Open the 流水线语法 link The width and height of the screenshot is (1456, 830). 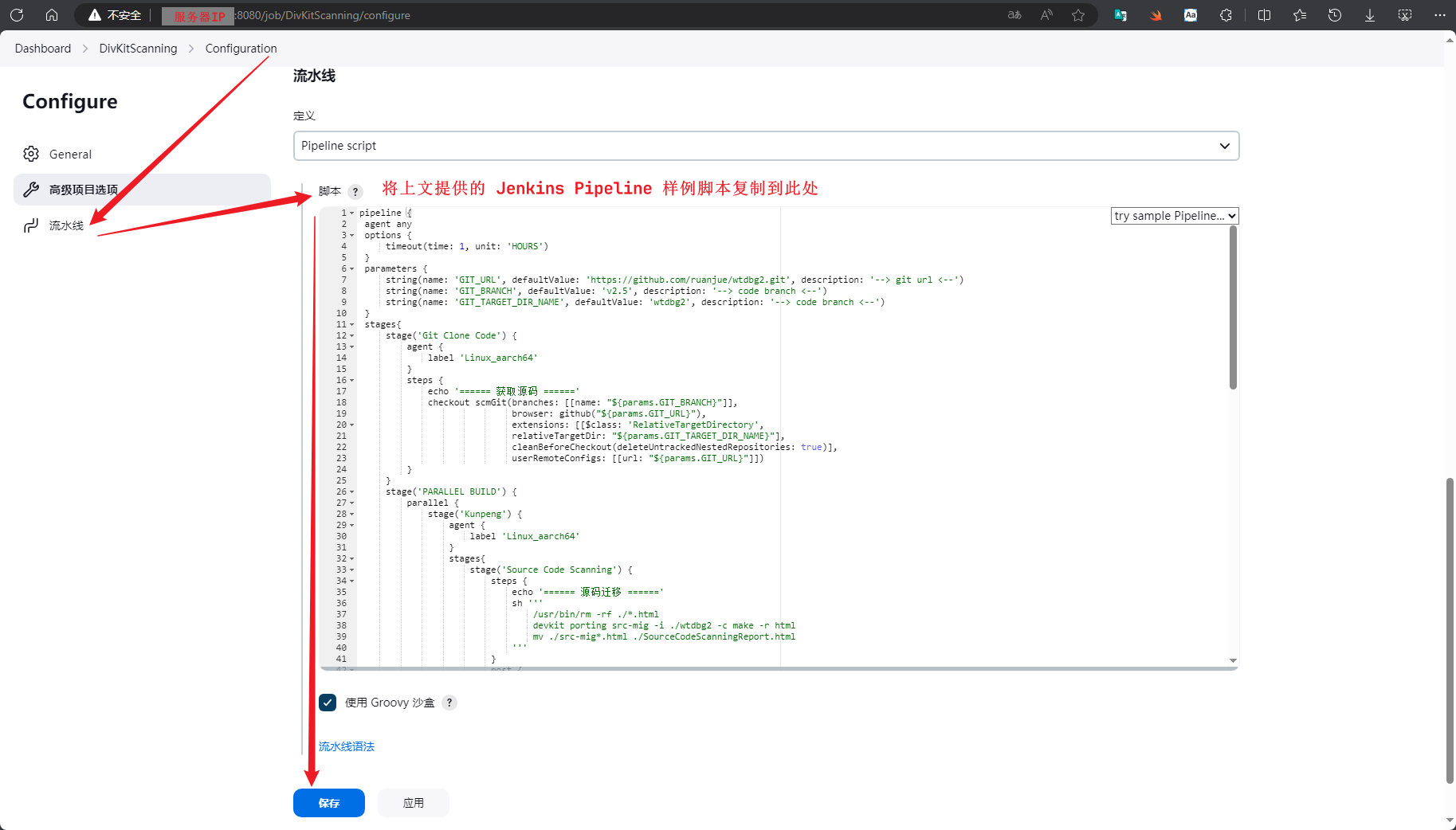pyautogui.click(x=347, y=746)
